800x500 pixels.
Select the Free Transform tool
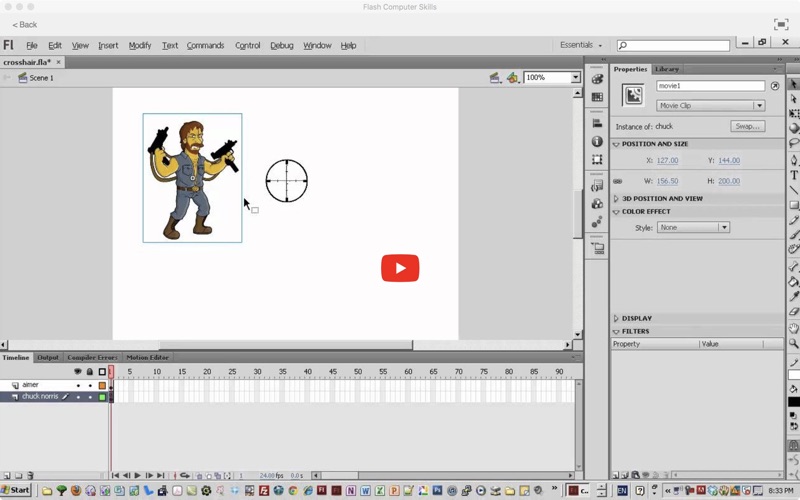pos(793,113)
